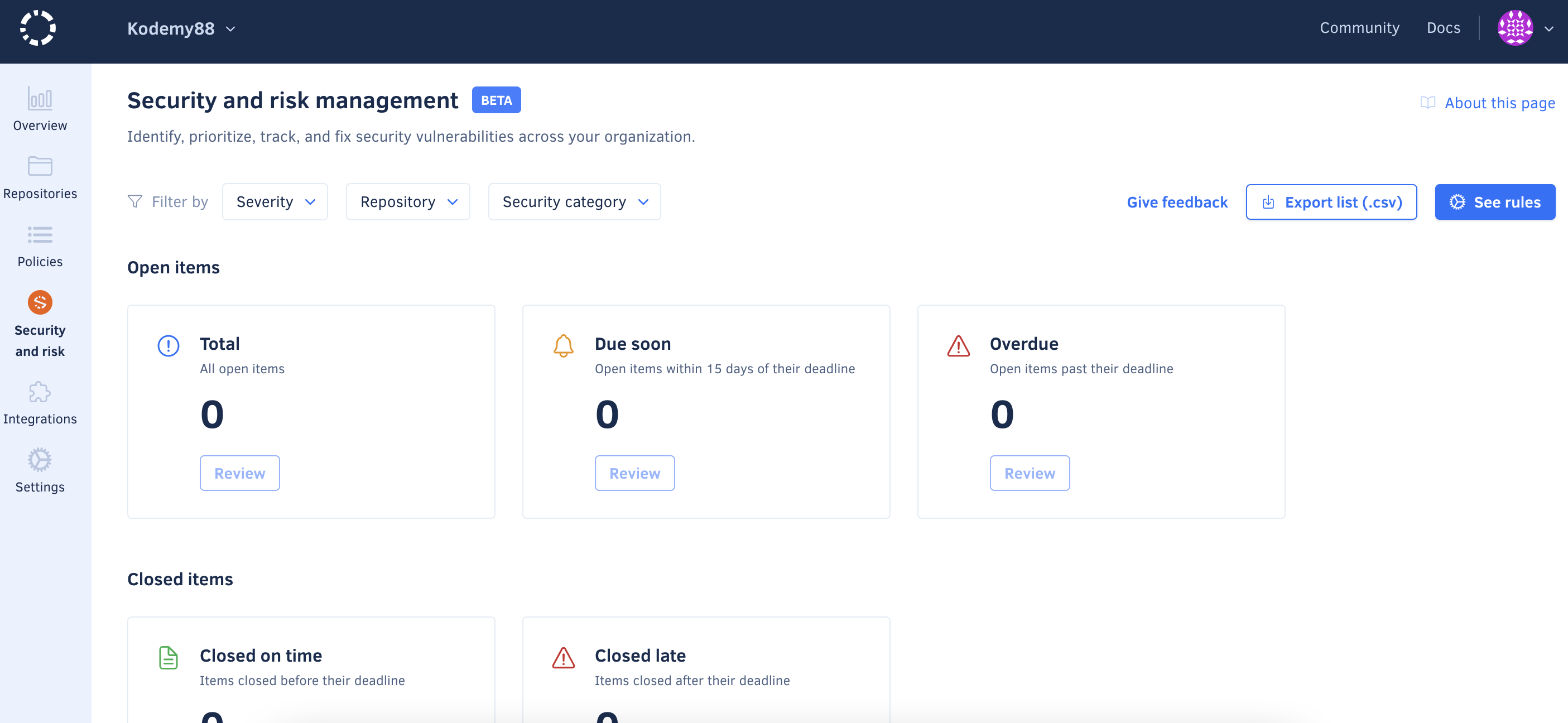Open the Integrations puzzle icon
Viewport: 1568px width, 723px height.
coord(40,393)
